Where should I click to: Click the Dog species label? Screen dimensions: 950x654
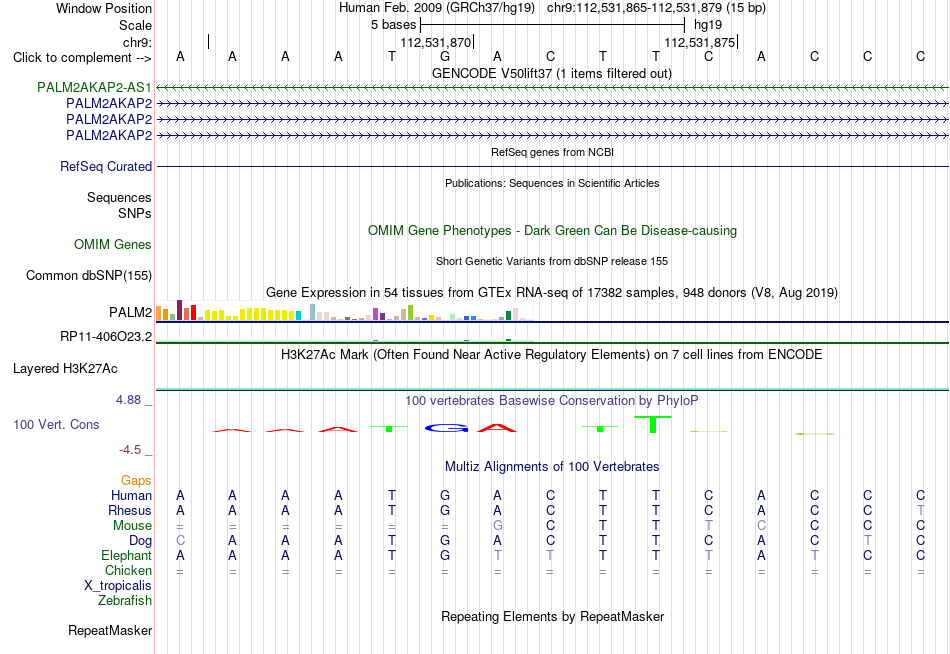click(x=140, y=541)
